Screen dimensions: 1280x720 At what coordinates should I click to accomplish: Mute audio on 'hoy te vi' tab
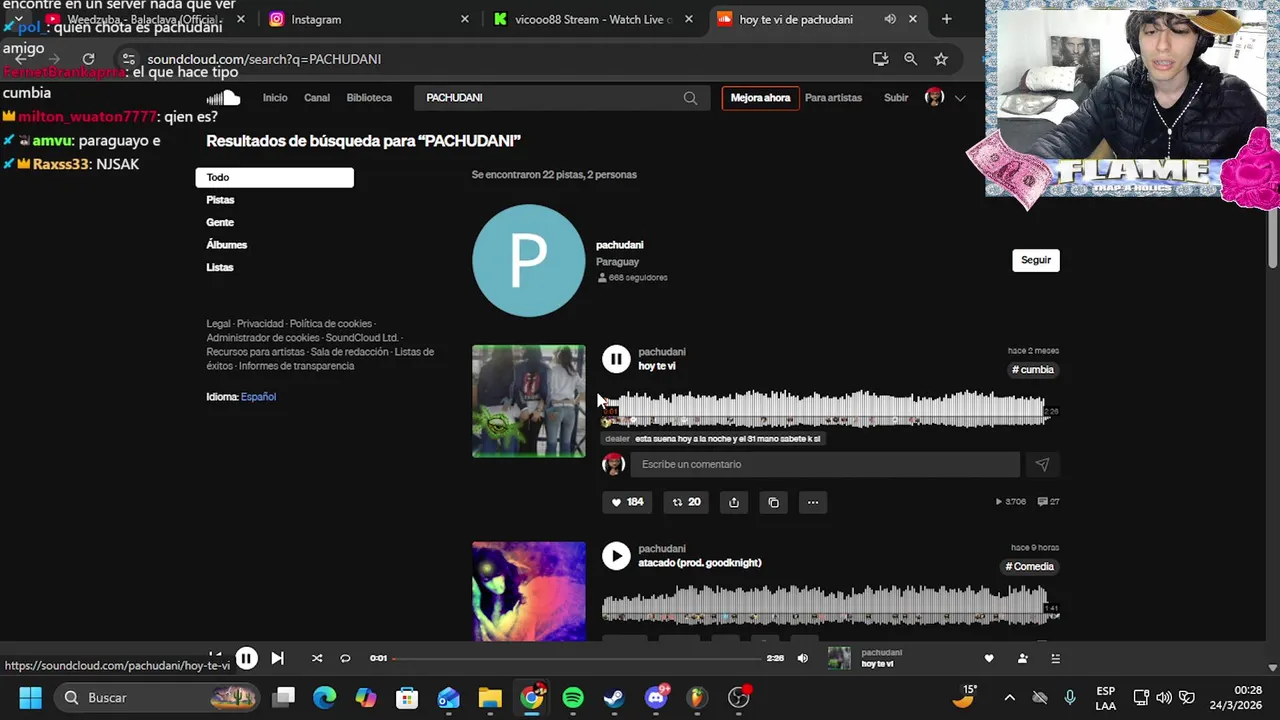[890, 19]
